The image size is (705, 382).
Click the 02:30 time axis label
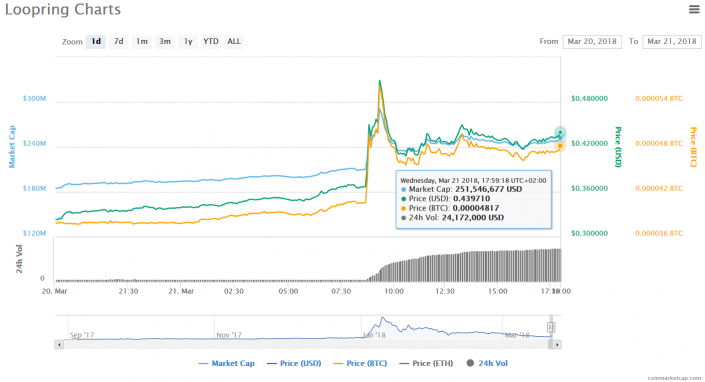(234, 291)
